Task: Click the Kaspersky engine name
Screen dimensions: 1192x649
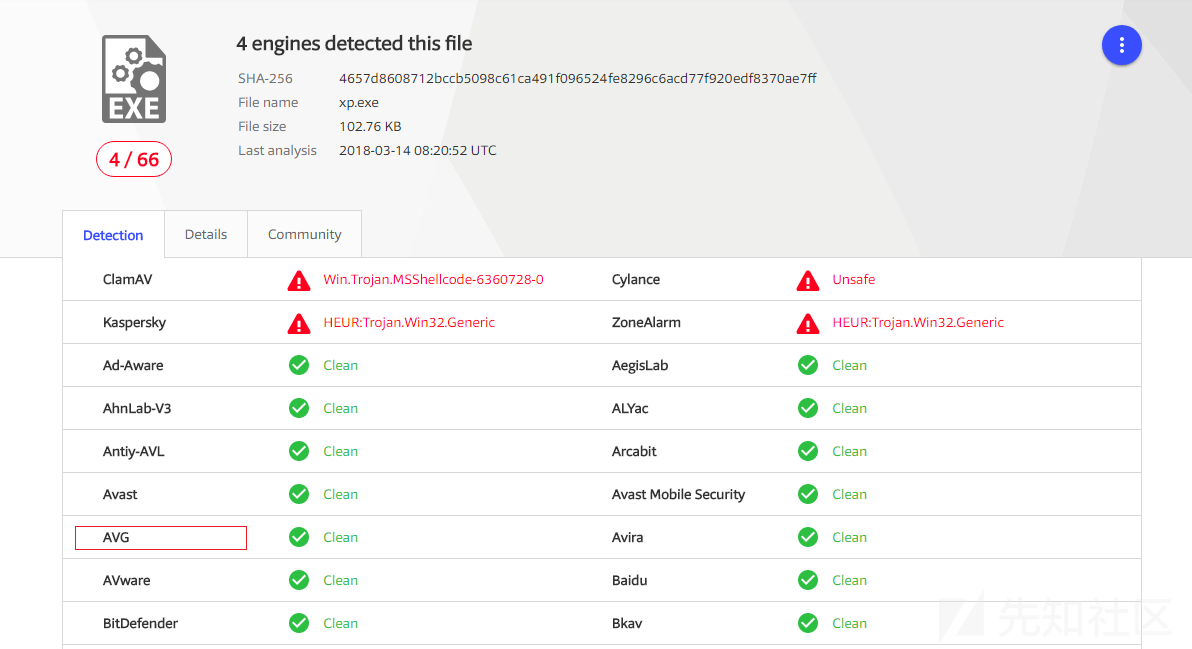Action: click(134, 322)
